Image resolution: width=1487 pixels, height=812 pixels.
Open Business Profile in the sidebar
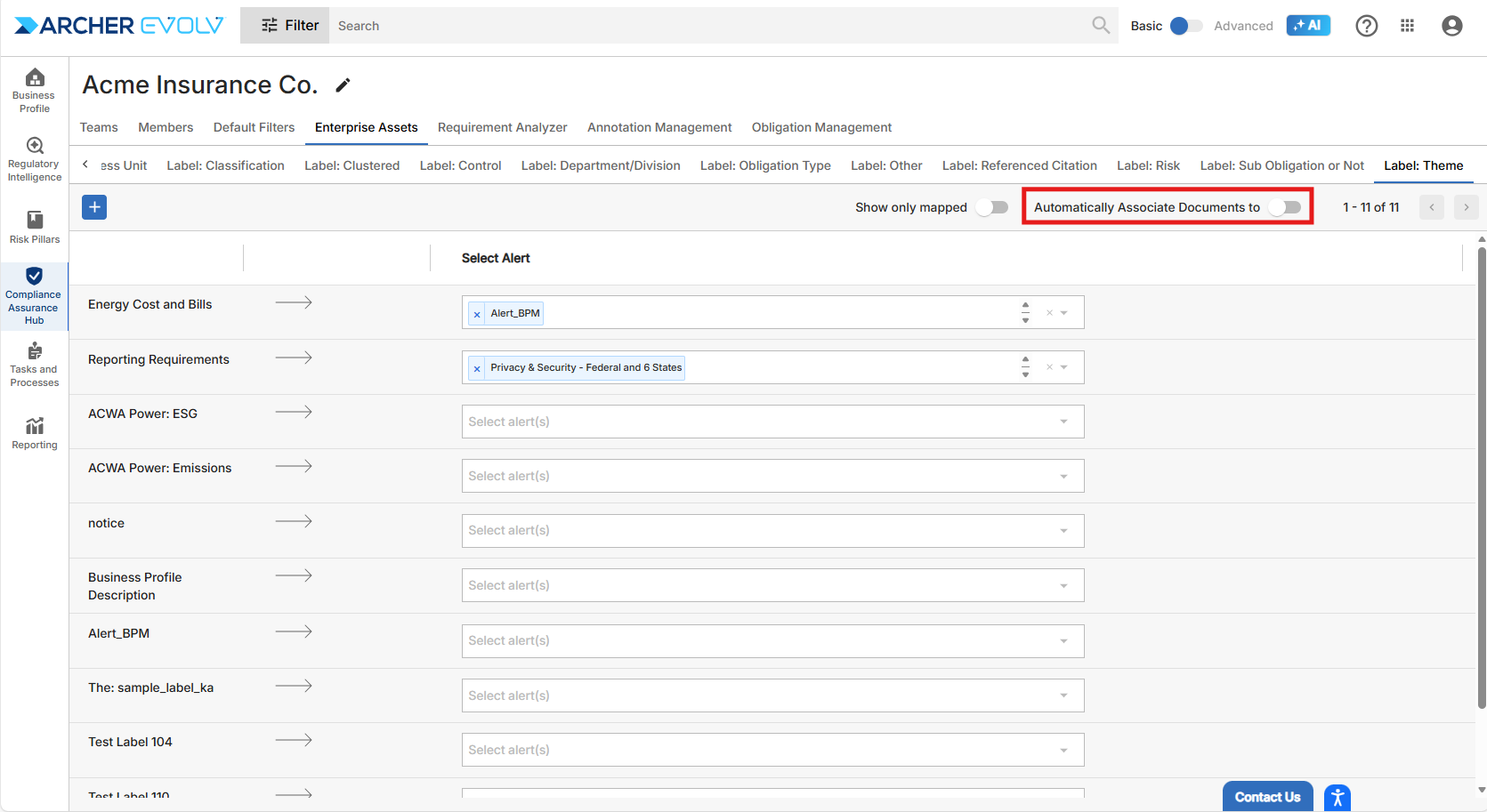click(34, 90)
